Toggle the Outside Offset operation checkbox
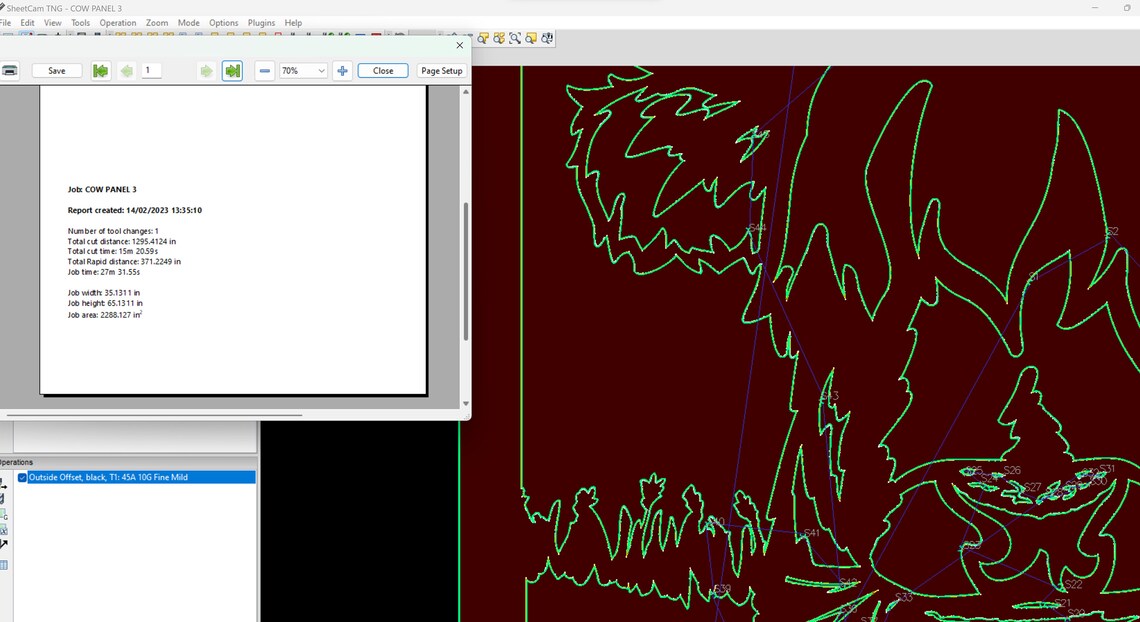This screenshot has height=622, width=1140. pyautogui.click(x=22, y=477)
